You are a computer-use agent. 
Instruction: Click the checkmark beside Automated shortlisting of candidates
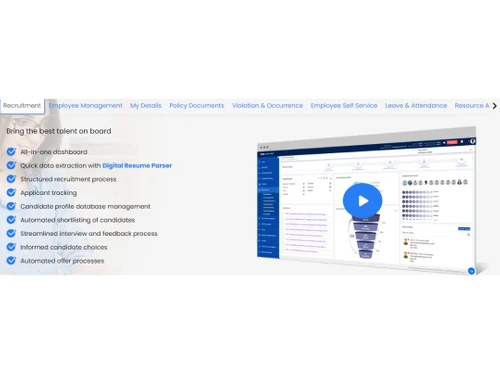(x=11, y=220)
